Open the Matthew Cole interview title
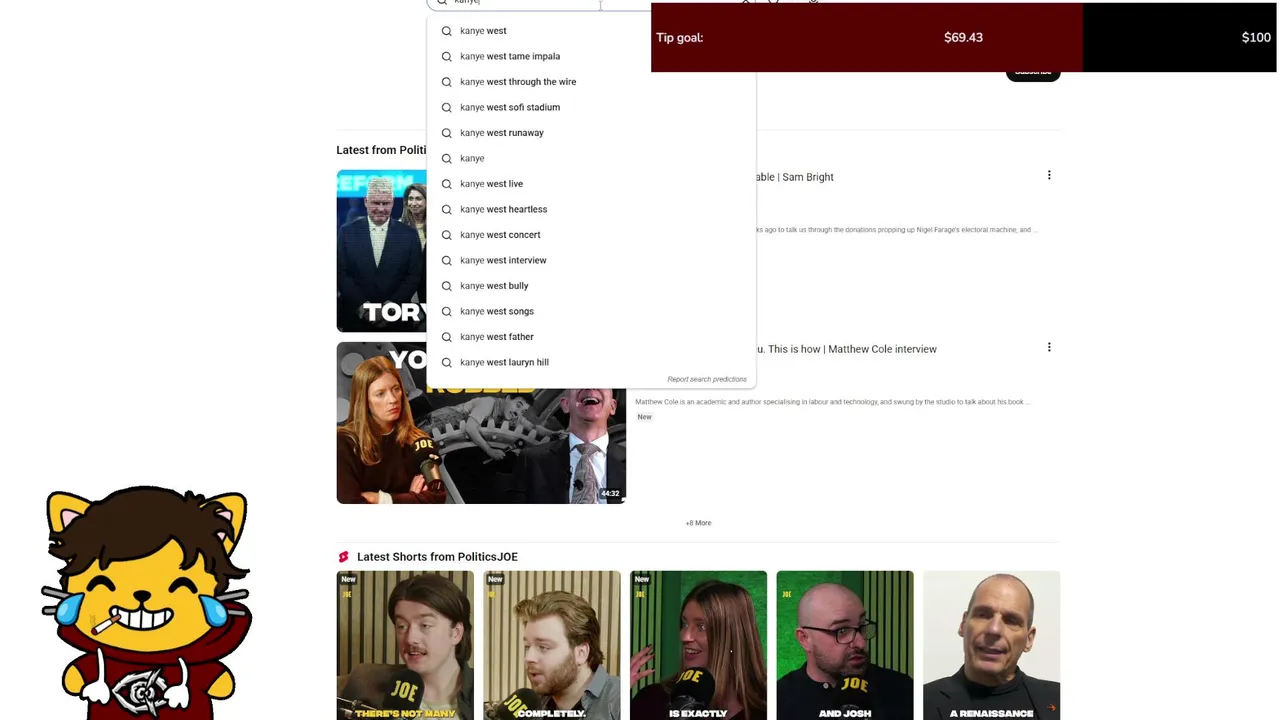The height and width of the screenshot is (720, 1280). pyautogui.click(x=847, y=349)
